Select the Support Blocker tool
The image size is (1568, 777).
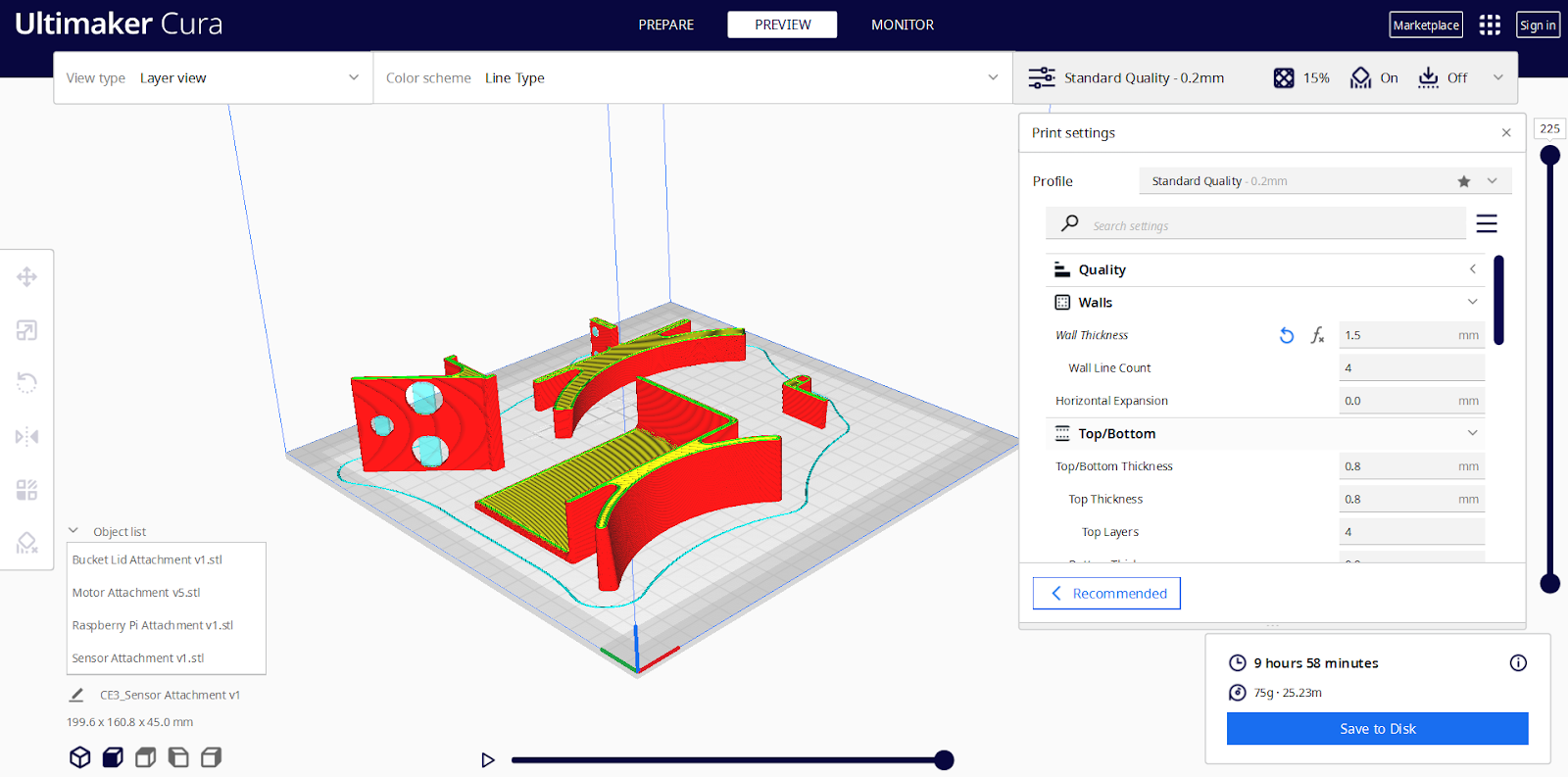[26, 543]
